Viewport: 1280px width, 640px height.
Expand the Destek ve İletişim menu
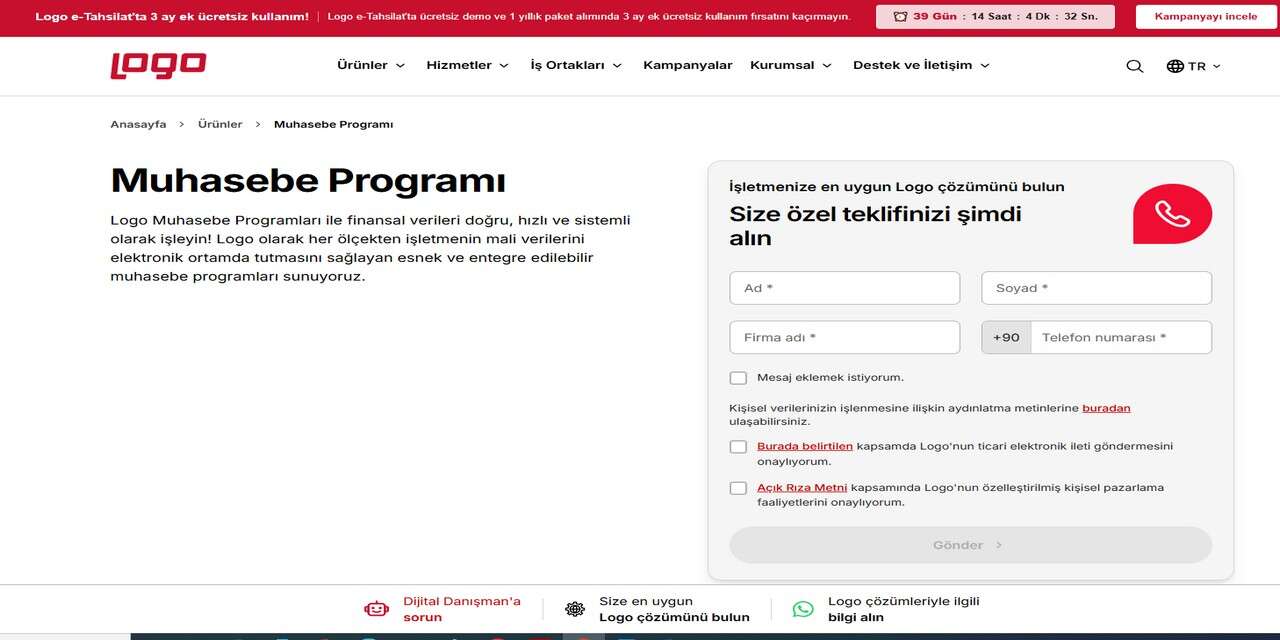click(921, 65)
